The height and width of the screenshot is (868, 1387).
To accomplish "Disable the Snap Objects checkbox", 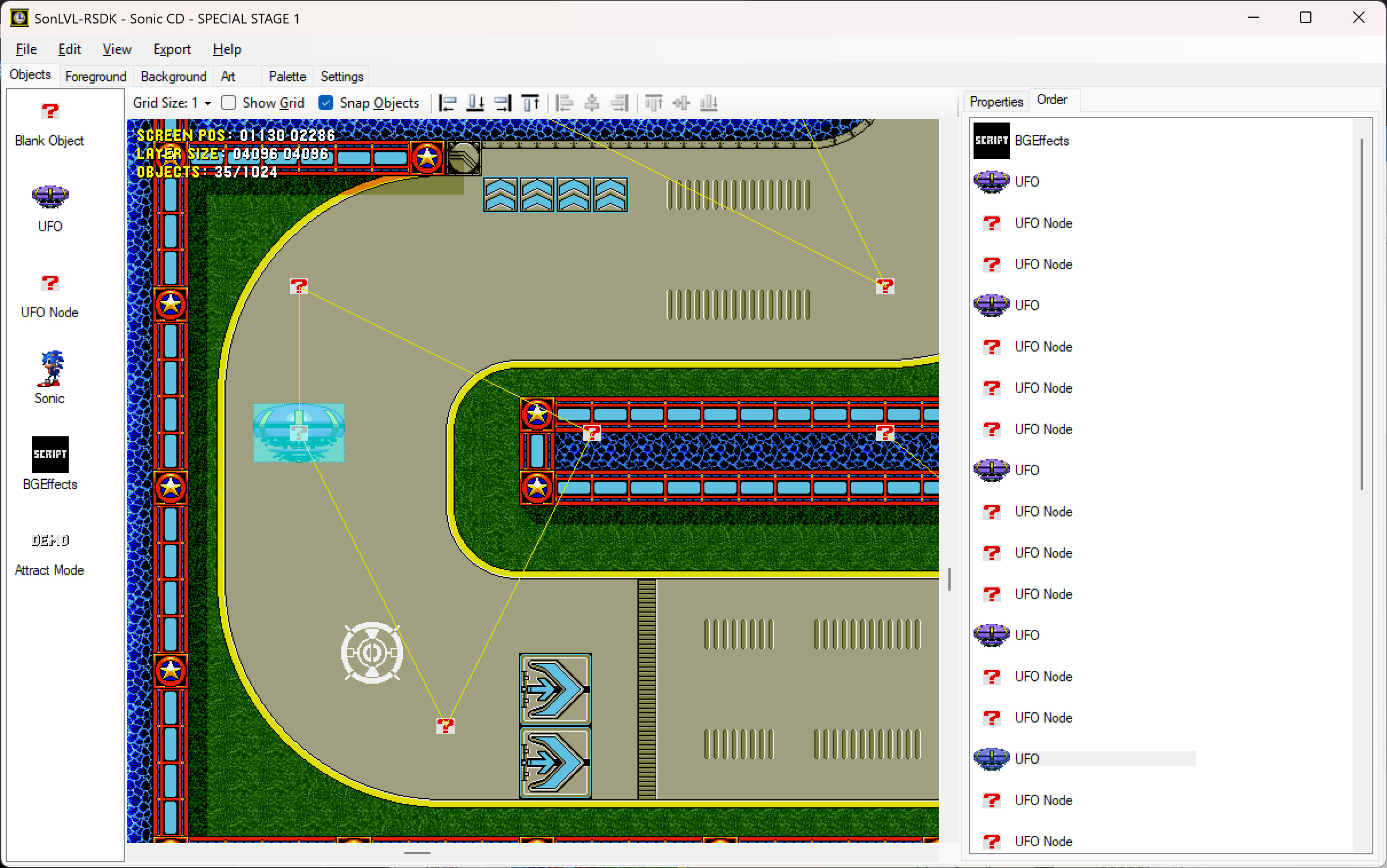I will click(326, 102).
